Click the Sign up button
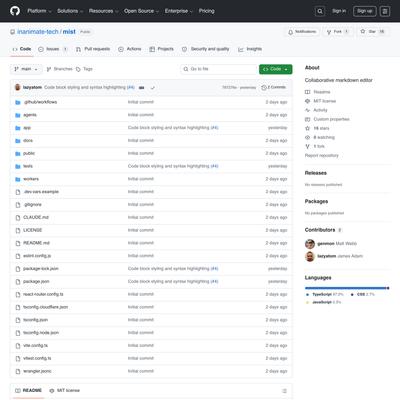The height and width of the screenshot is (400, 400). [x=365, y=11]
